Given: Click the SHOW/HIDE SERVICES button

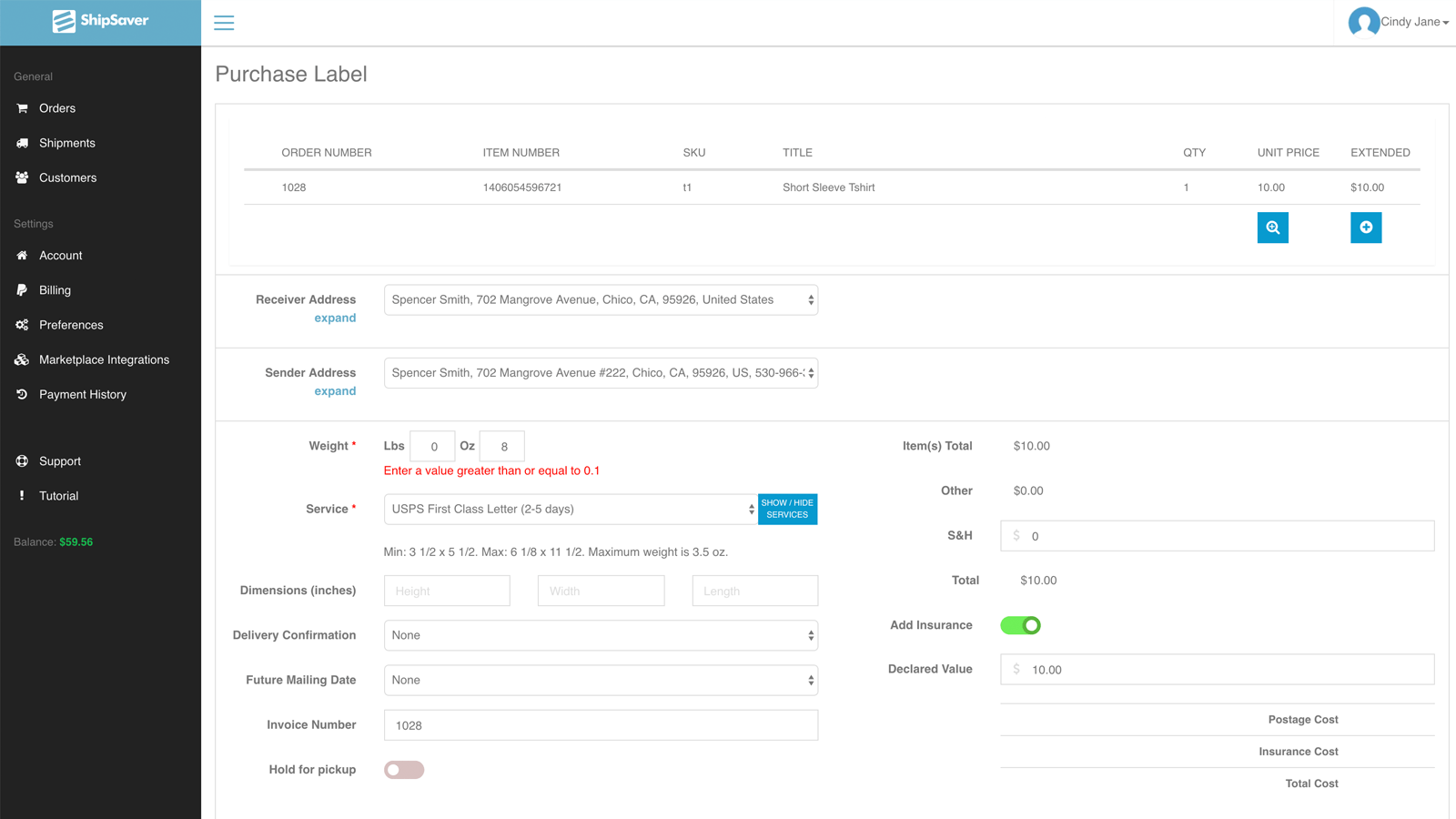Looking at the screenshot, I should coord(787,509).
